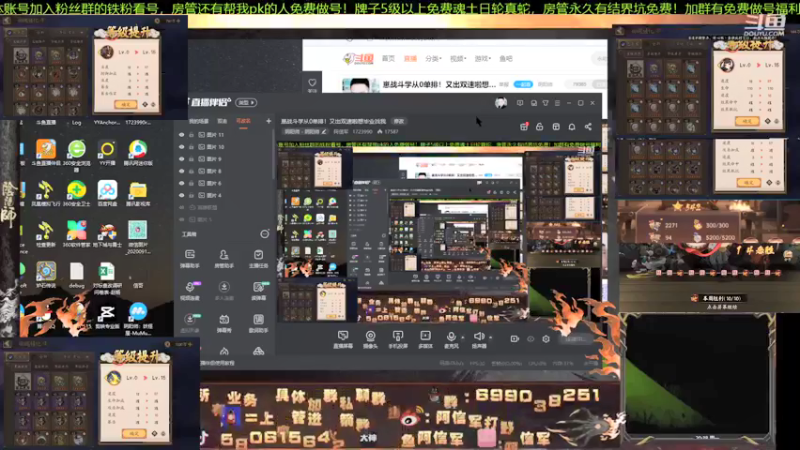Open the toolbox more options circle icon
This screenshot has width=800, height=450.
point(264,234)
